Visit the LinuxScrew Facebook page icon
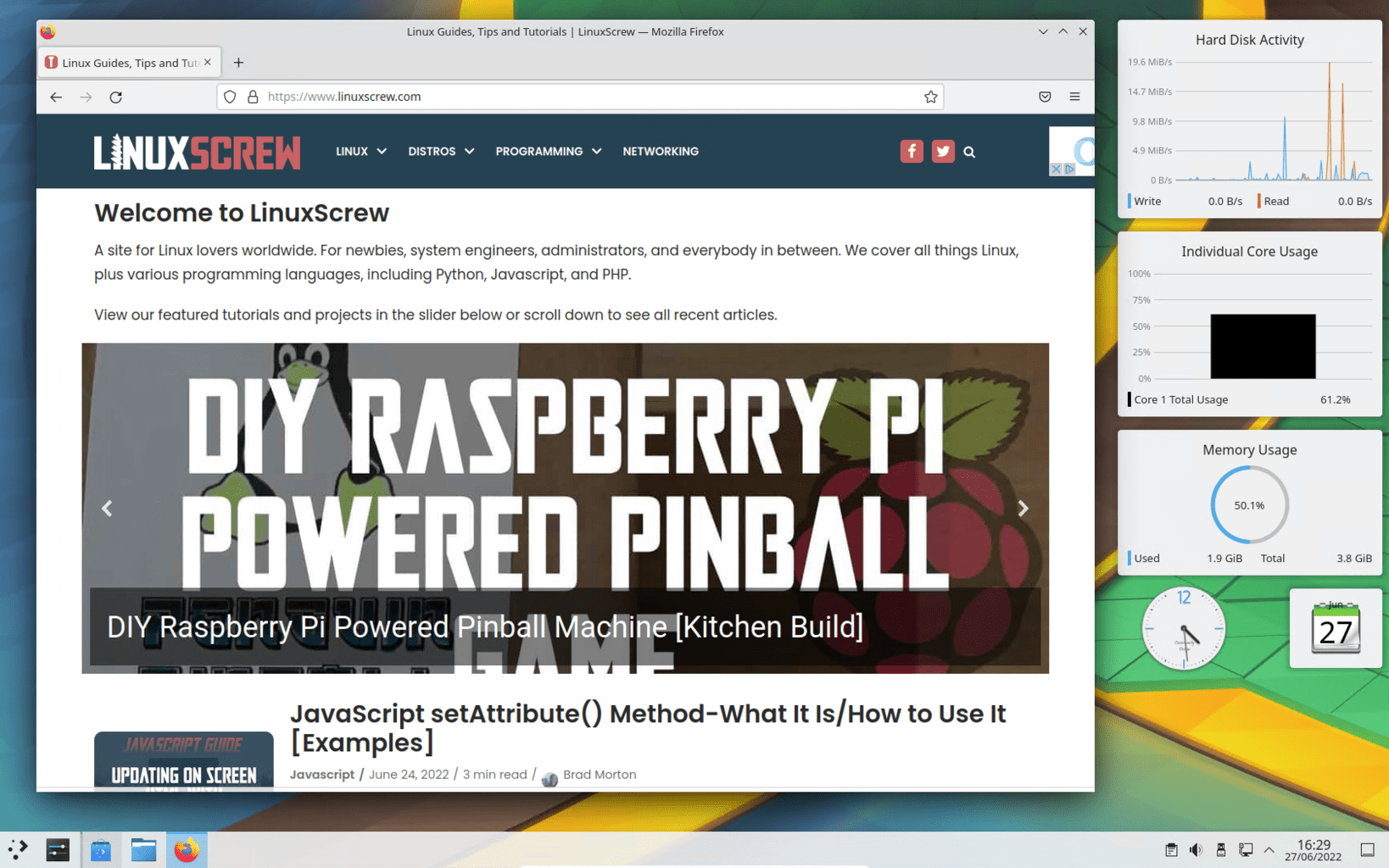This screenshot has width=1389, height=868. click(x=912, y=151)
